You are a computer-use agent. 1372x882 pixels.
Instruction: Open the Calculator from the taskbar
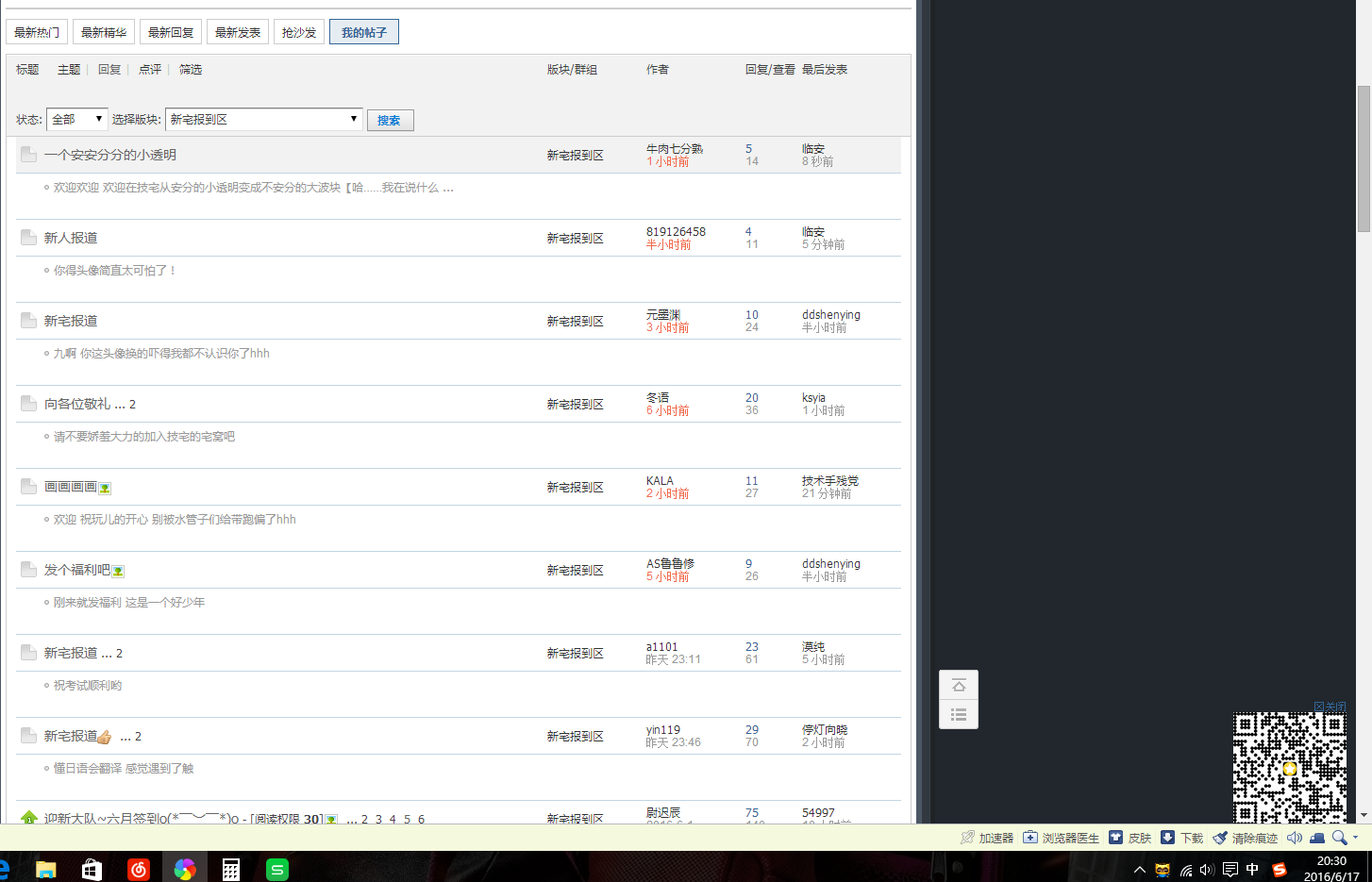230,869
